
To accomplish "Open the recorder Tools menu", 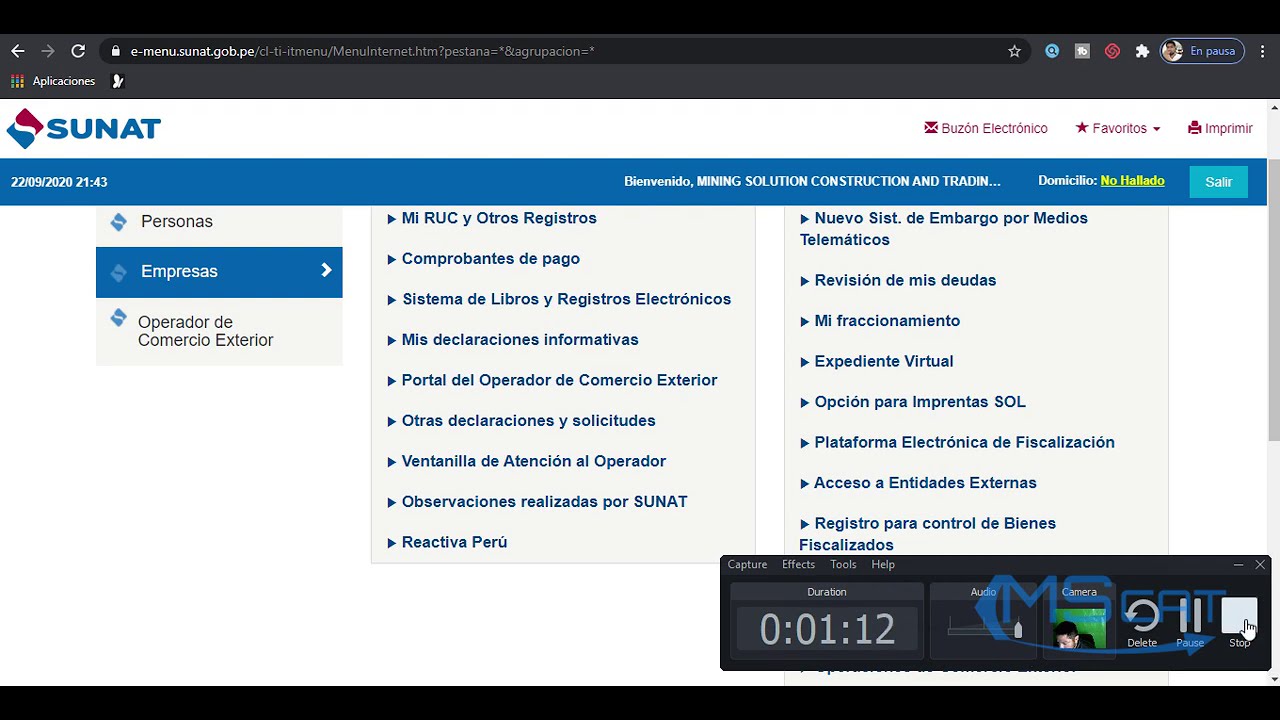I will click(843, 565).
